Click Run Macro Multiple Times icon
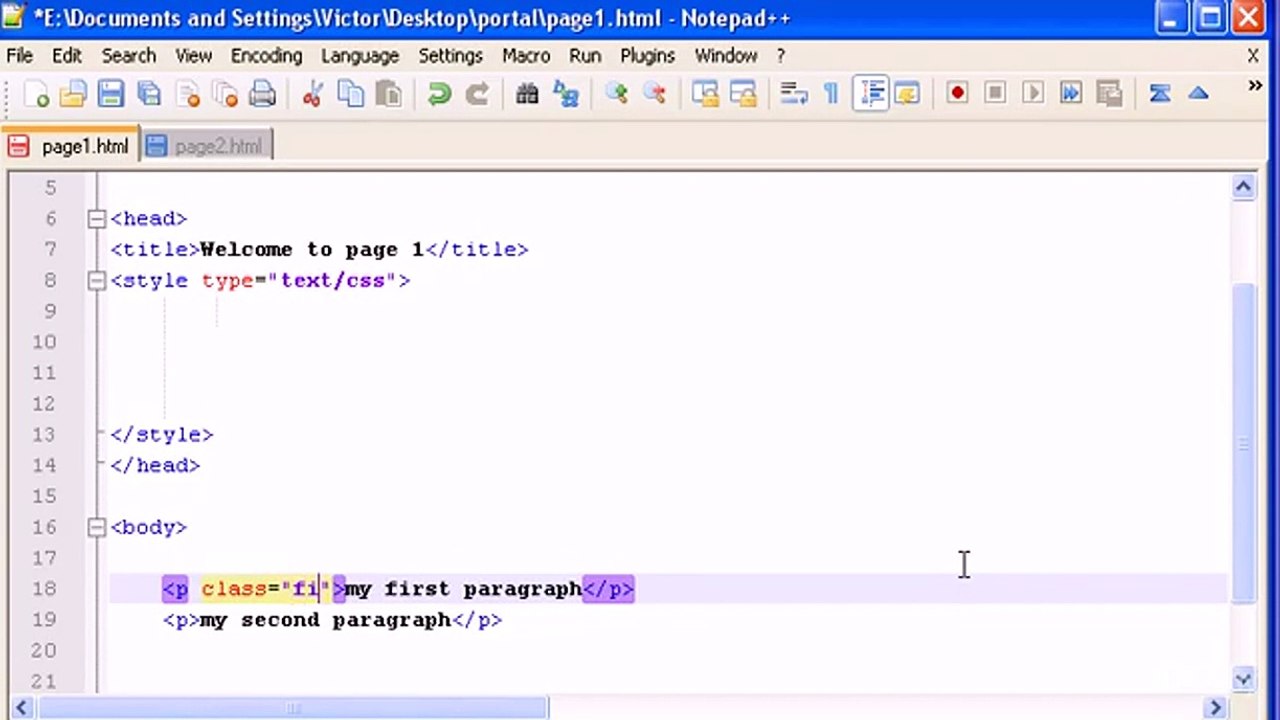Screen dimensions: 1280x720 [1071, 94]
